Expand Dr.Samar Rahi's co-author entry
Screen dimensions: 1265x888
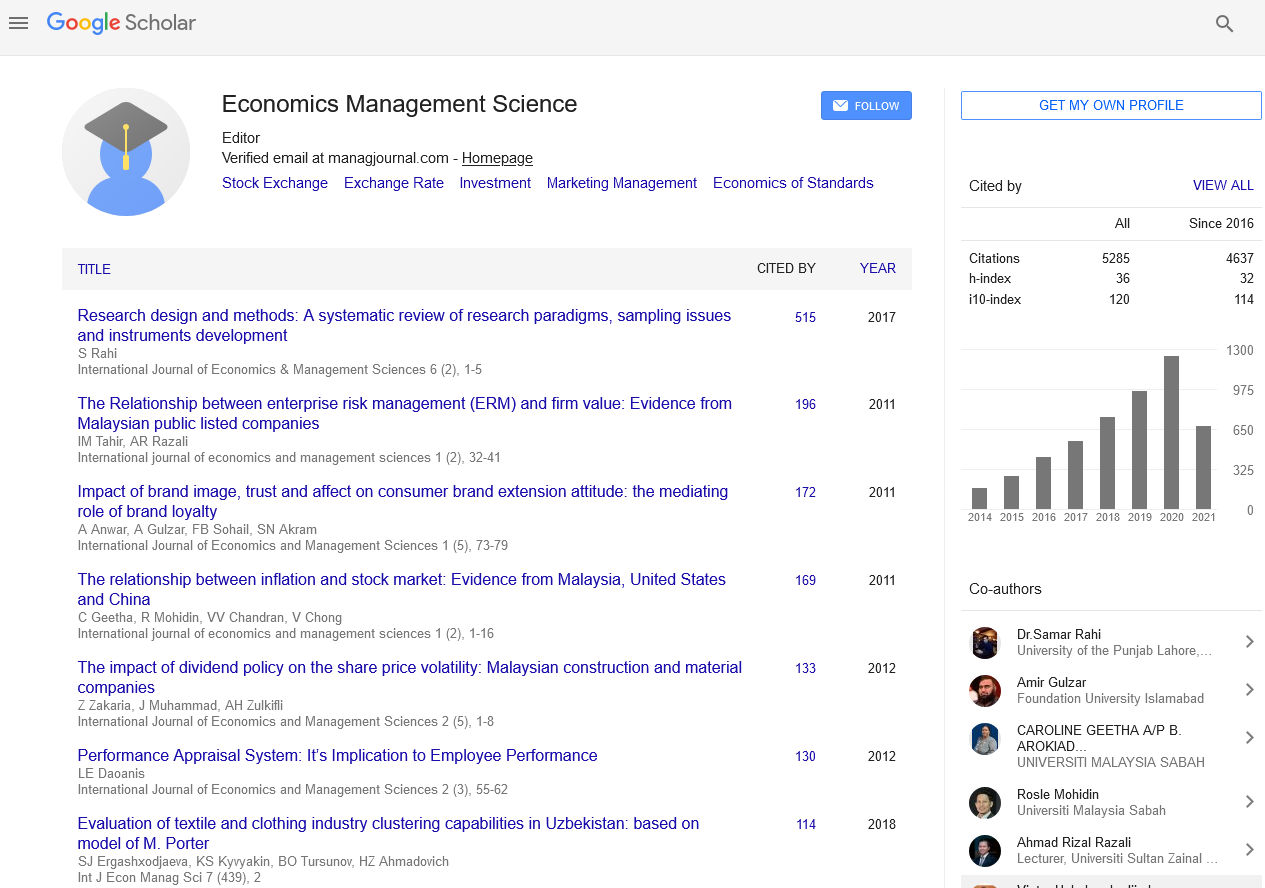click(x=1249, y=642)
